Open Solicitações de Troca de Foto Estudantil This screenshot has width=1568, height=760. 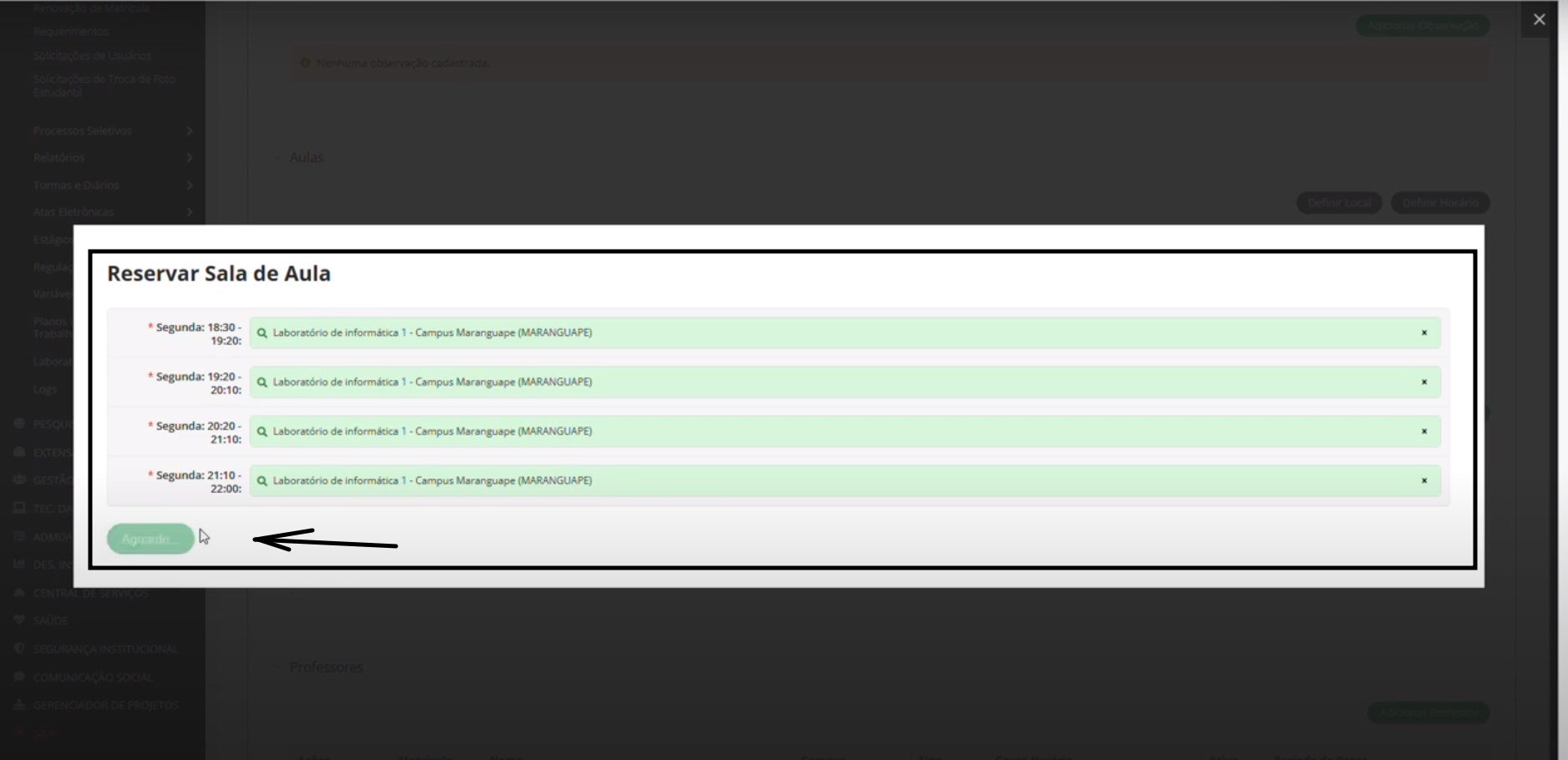coord(104,85)
